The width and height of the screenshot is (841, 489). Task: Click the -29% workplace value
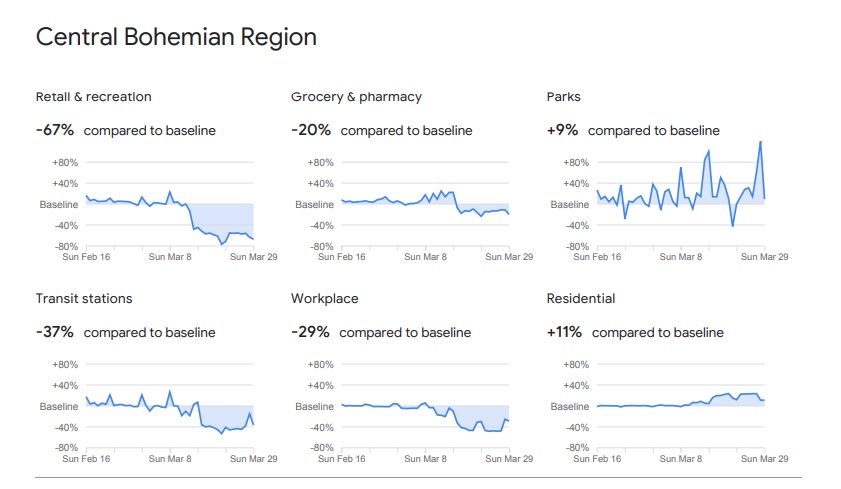pyautogui.click(x=311, y=332)
